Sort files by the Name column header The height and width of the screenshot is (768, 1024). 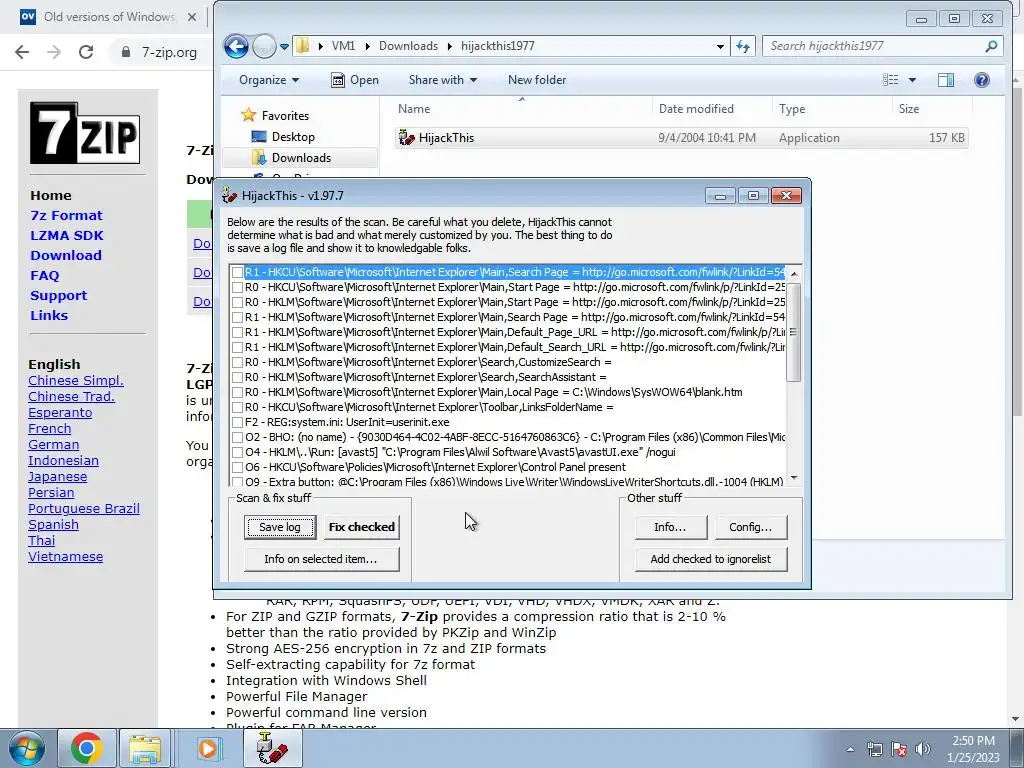coord(522,109)
